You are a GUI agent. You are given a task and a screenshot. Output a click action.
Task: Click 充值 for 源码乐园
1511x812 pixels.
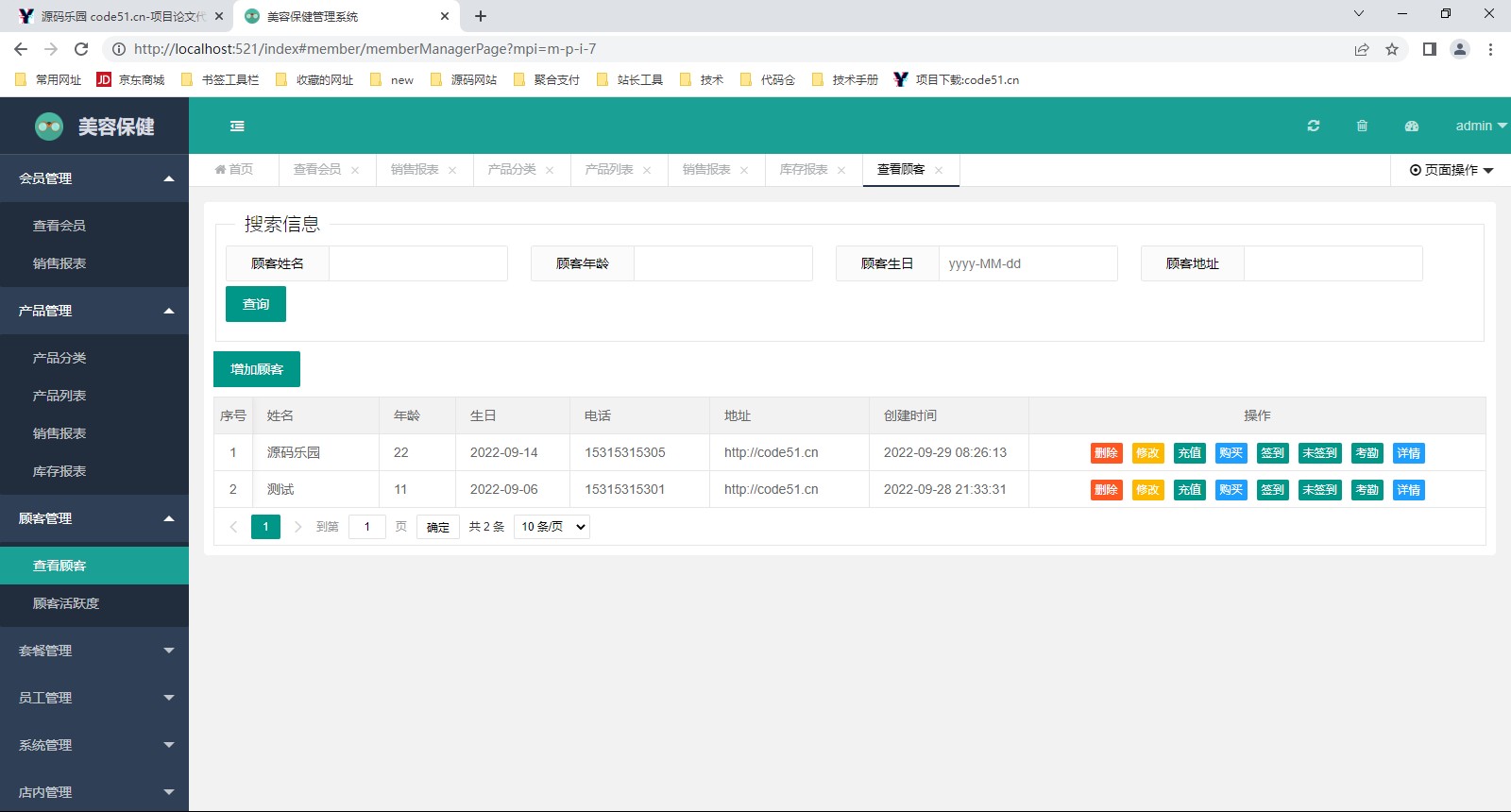pos(1189,453)
